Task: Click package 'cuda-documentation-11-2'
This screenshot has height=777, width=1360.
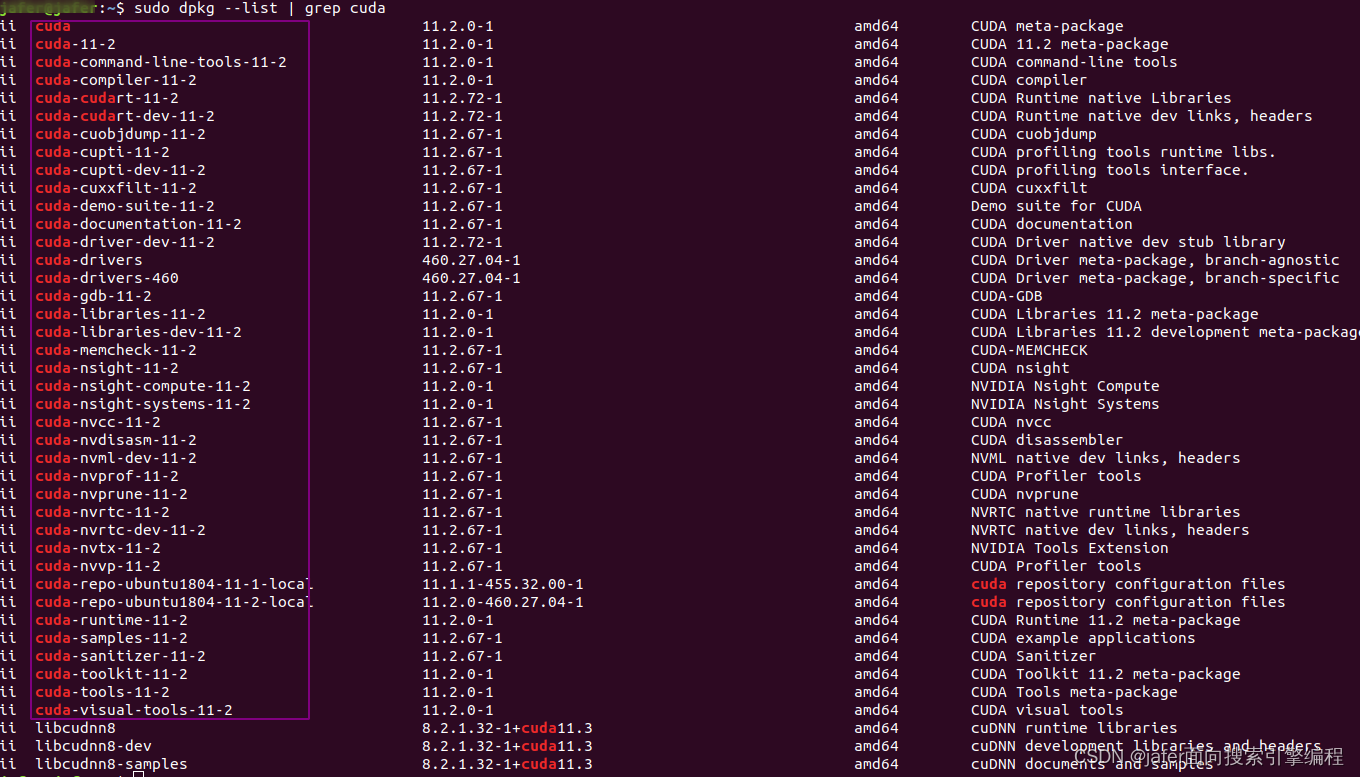Action: coord(138,224)
